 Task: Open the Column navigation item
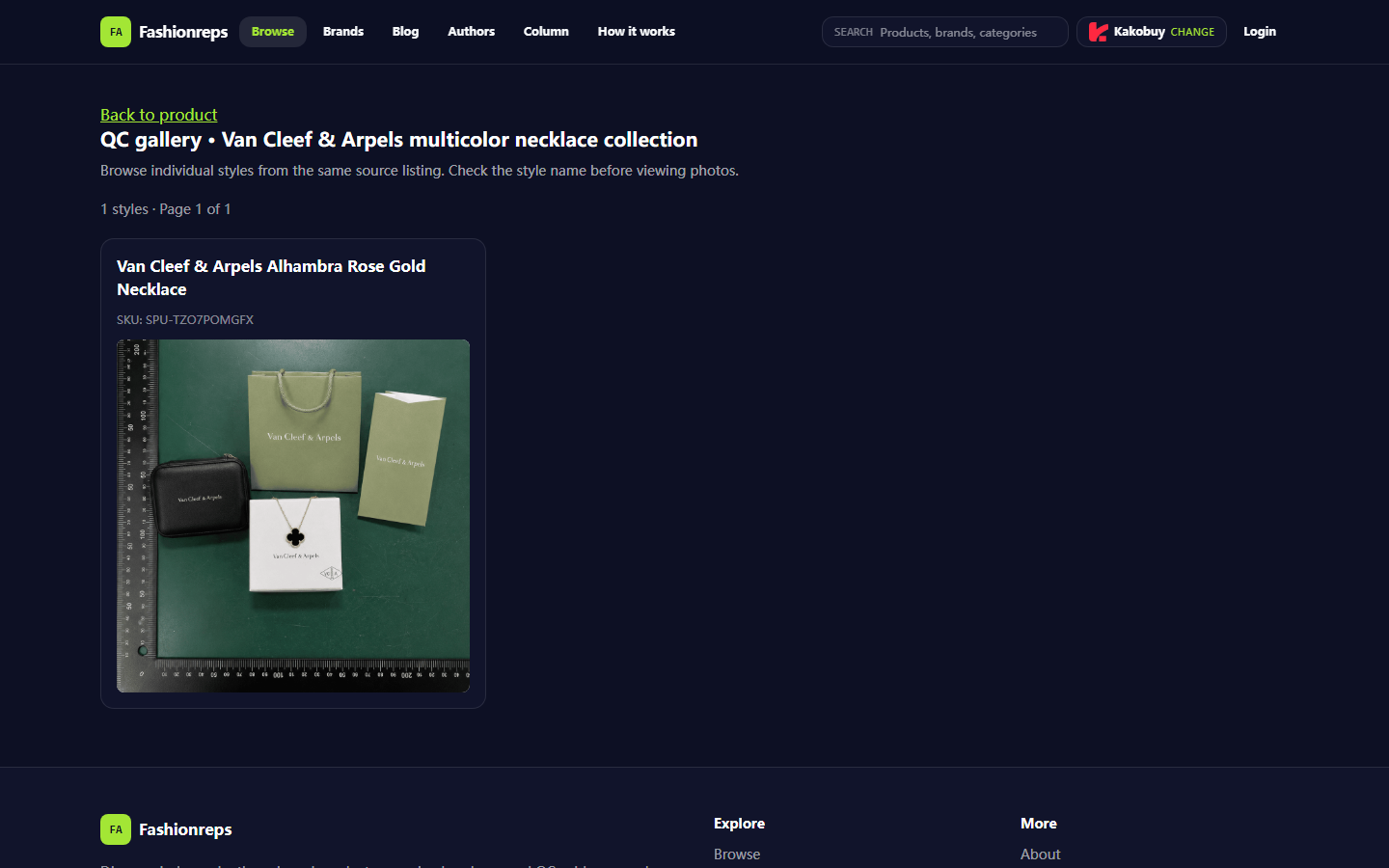click(x=546, y=32)
